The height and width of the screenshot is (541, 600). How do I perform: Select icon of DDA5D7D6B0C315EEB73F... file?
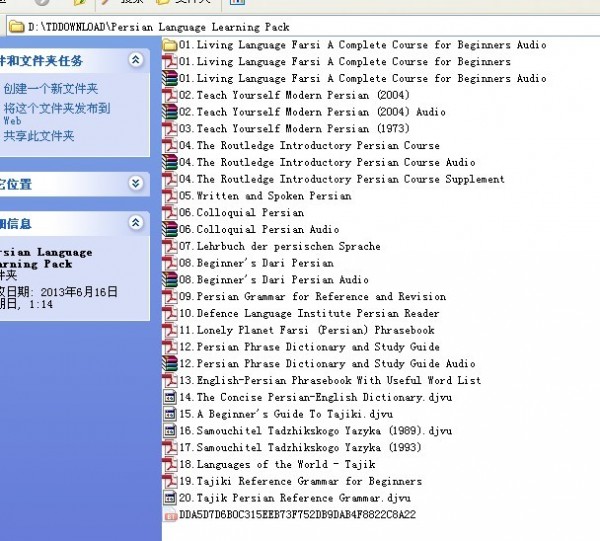170,515
